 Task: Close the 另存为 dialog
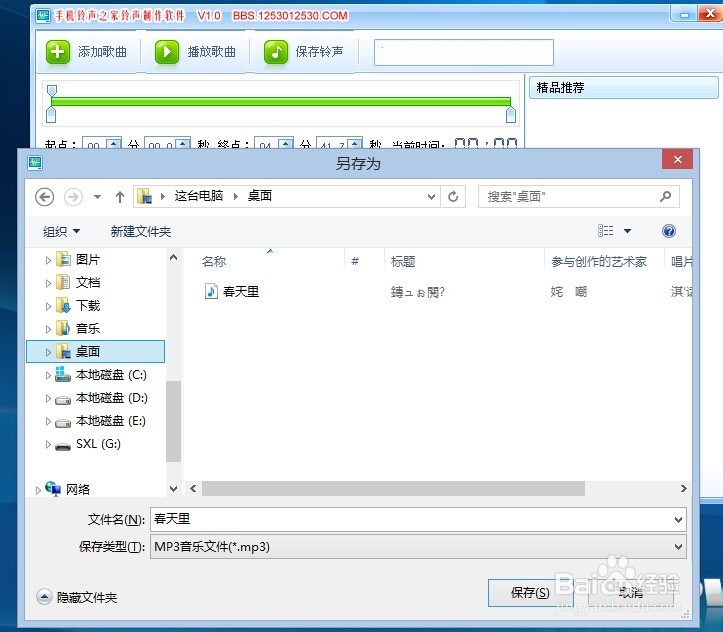point(677,159)
